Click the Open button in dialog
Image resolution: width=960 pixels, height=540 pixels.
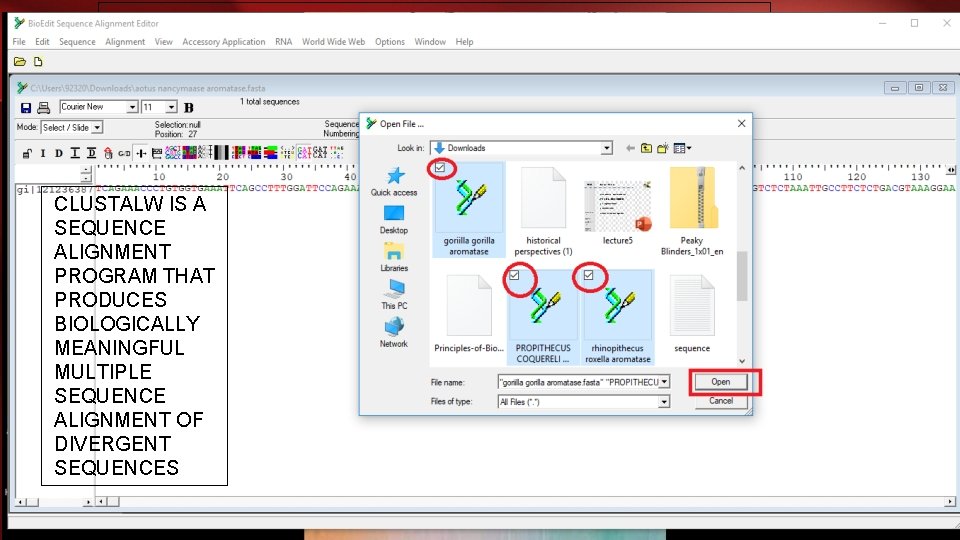pyautogui.click(x=721, y=381)
